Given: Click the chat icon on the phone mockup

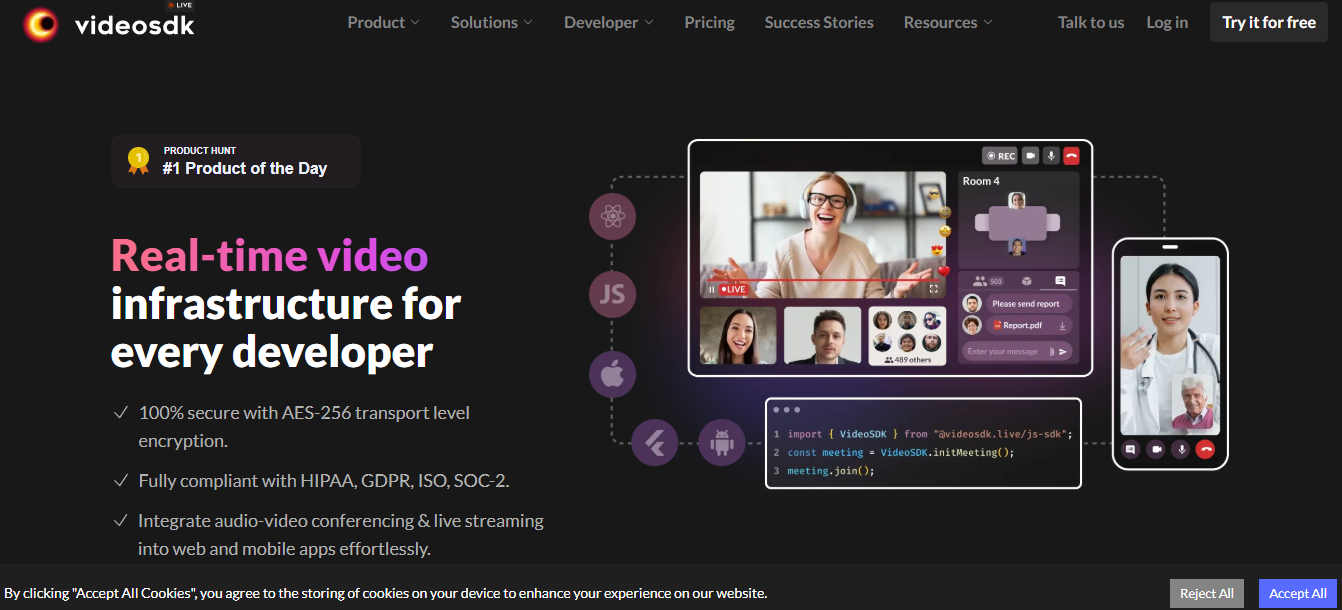Looking at the screenshot, I should pos(1130,450).
